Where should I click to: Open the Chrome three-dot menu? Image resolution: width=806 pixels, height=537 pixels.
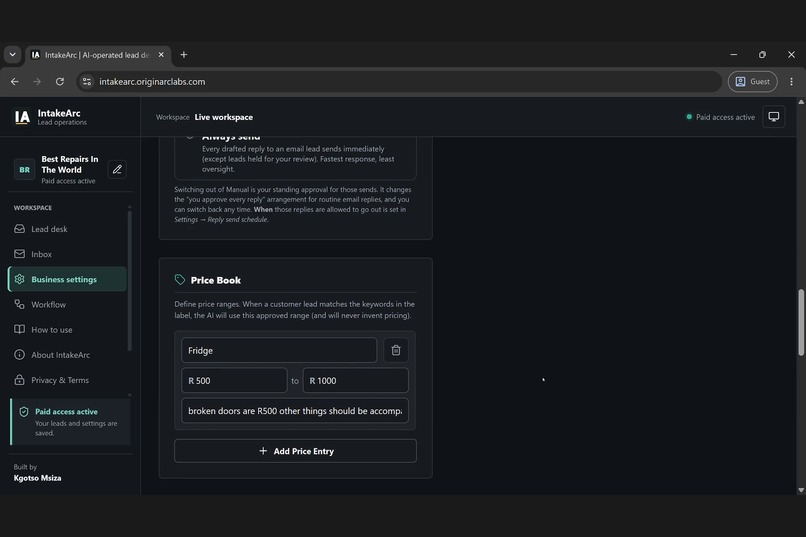[x=792, y=82]
